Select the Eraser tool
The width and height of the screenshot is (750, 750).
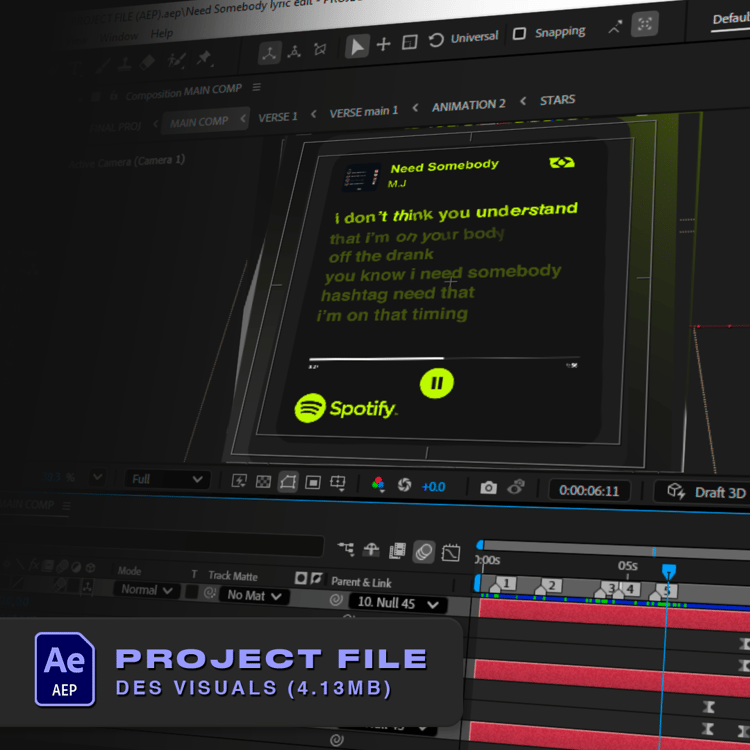[147, 62]
